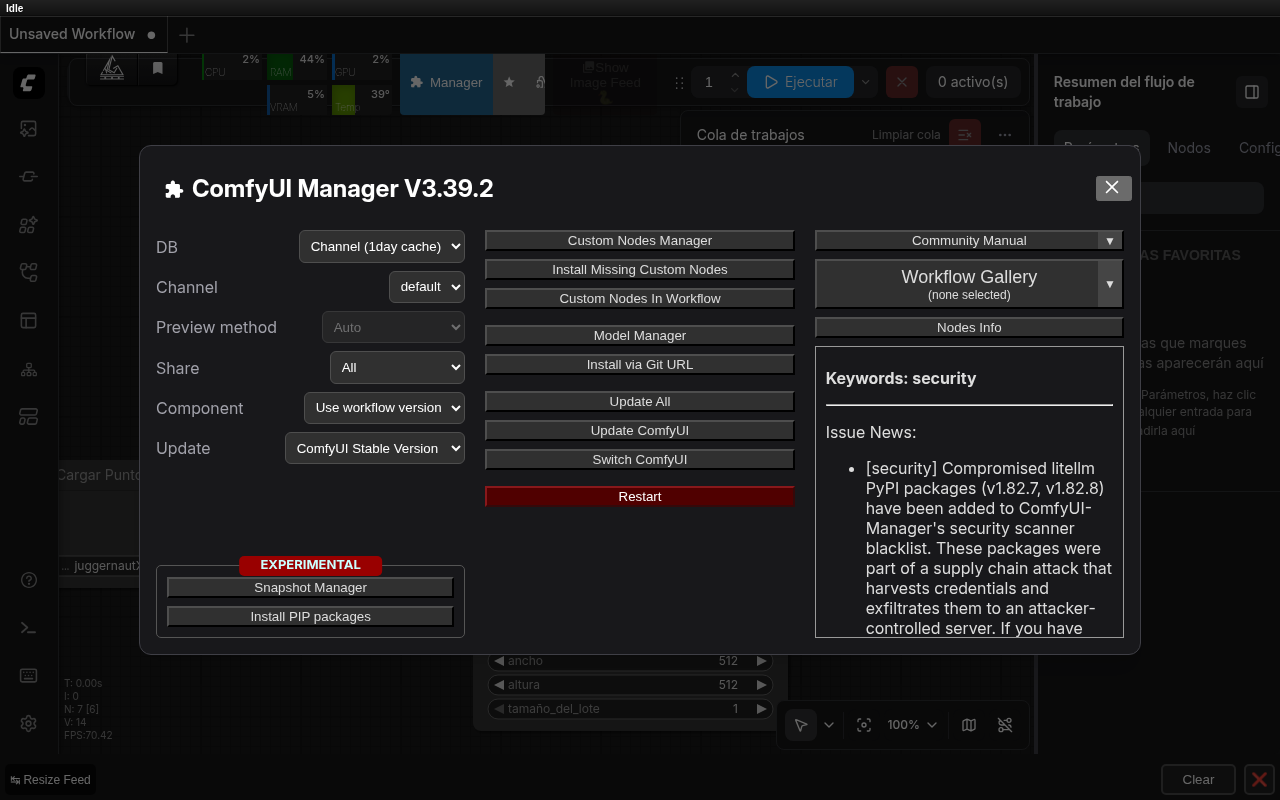The height and width of the screenshot is (800, 1280).
Task: Toggle link visibility icon in canvas toolbar
Action: 1005,725
